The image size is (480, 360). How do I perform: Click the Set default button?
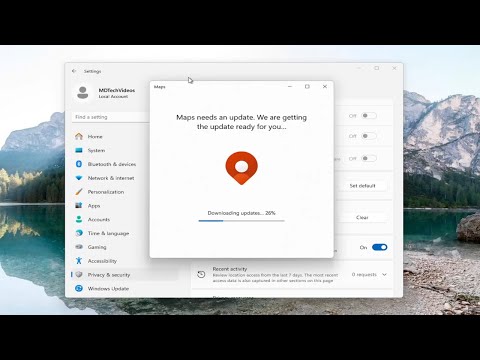pos(362,186)
